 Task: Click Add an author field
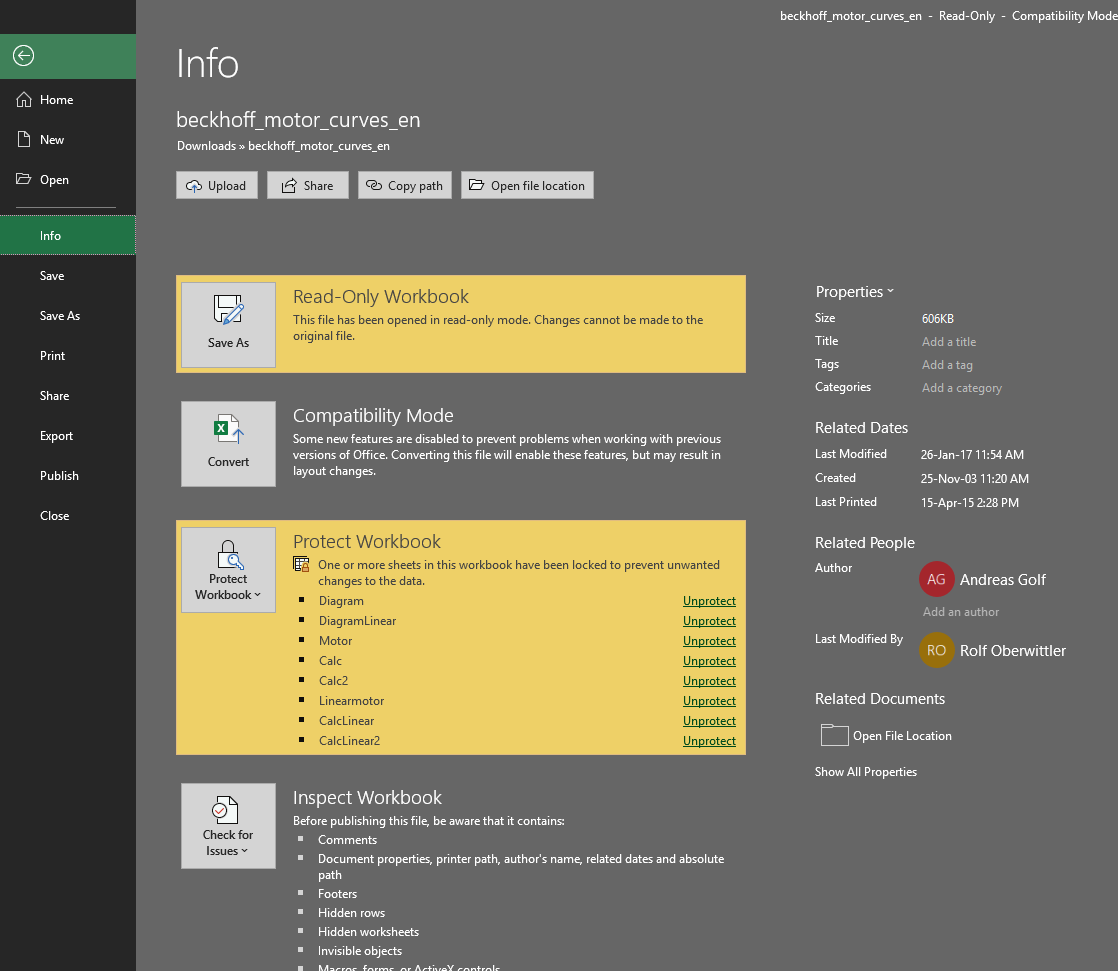tap(960, 612)
